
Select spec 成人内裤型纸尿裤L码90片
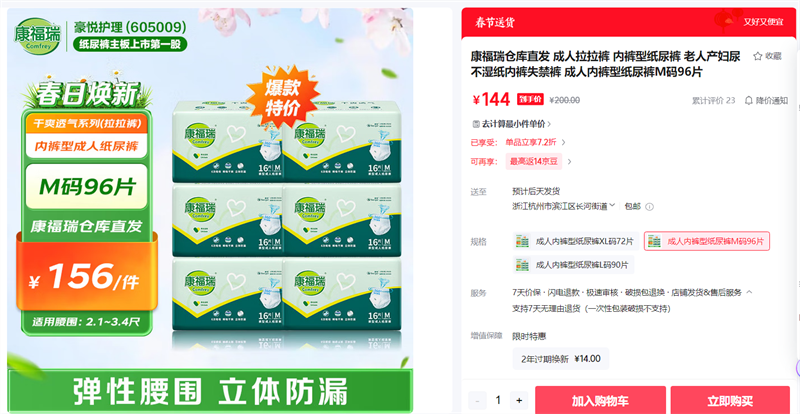pyautogui.click(x=573, y=265)
